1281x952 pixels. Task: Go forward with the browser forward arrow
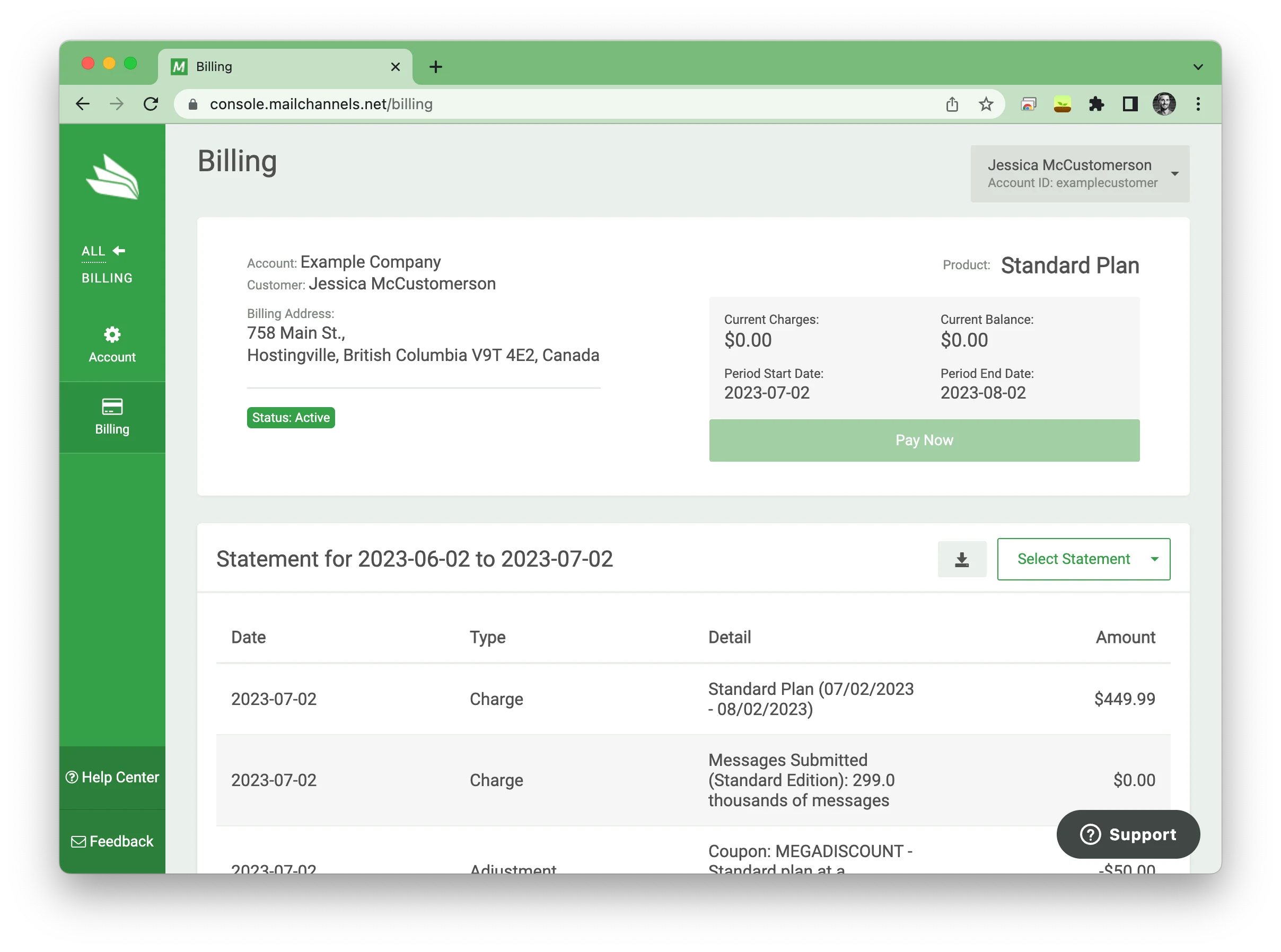[117, 104]
